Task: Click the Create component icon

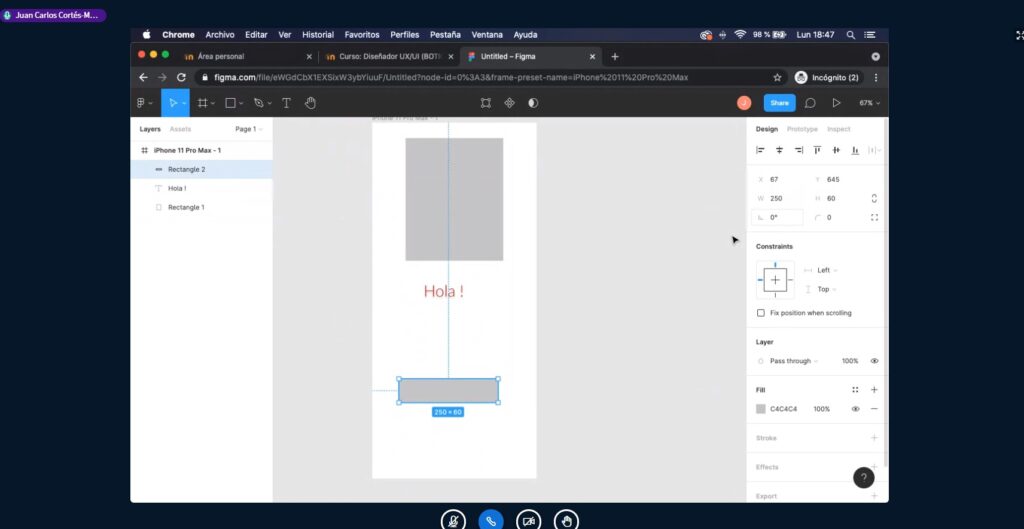Action: pyautogui.click(x=509, y=103)
